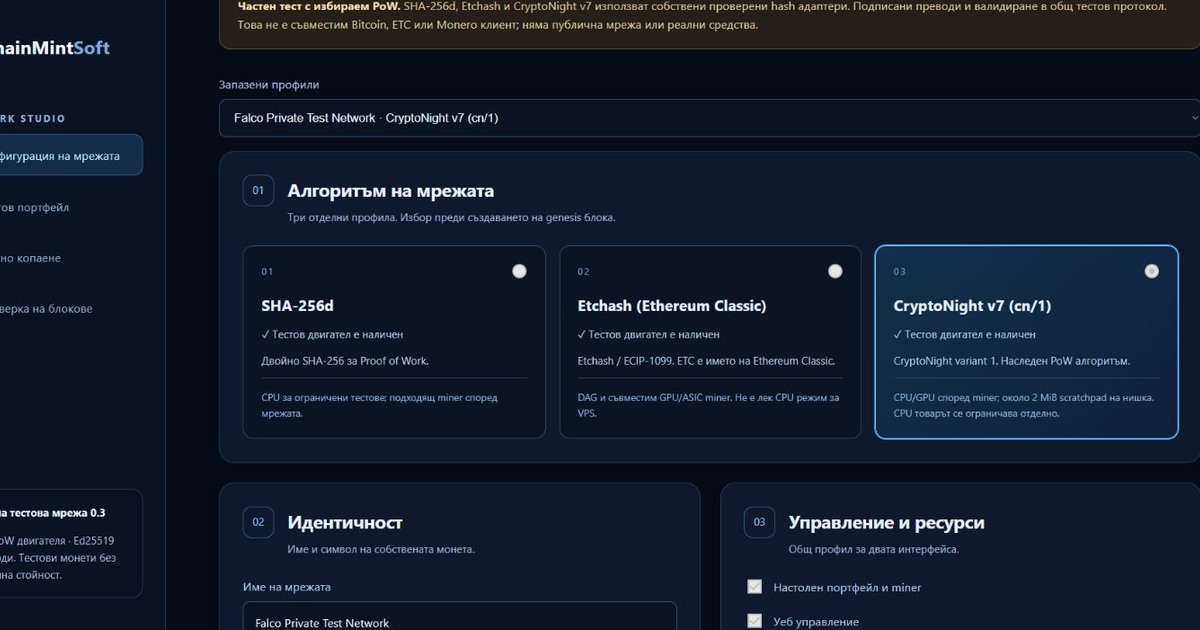The width and height of the screenshot is (1200, 630).
Task: Click the DAG and GPU/ASIC miner note
Action: [708, 405]
